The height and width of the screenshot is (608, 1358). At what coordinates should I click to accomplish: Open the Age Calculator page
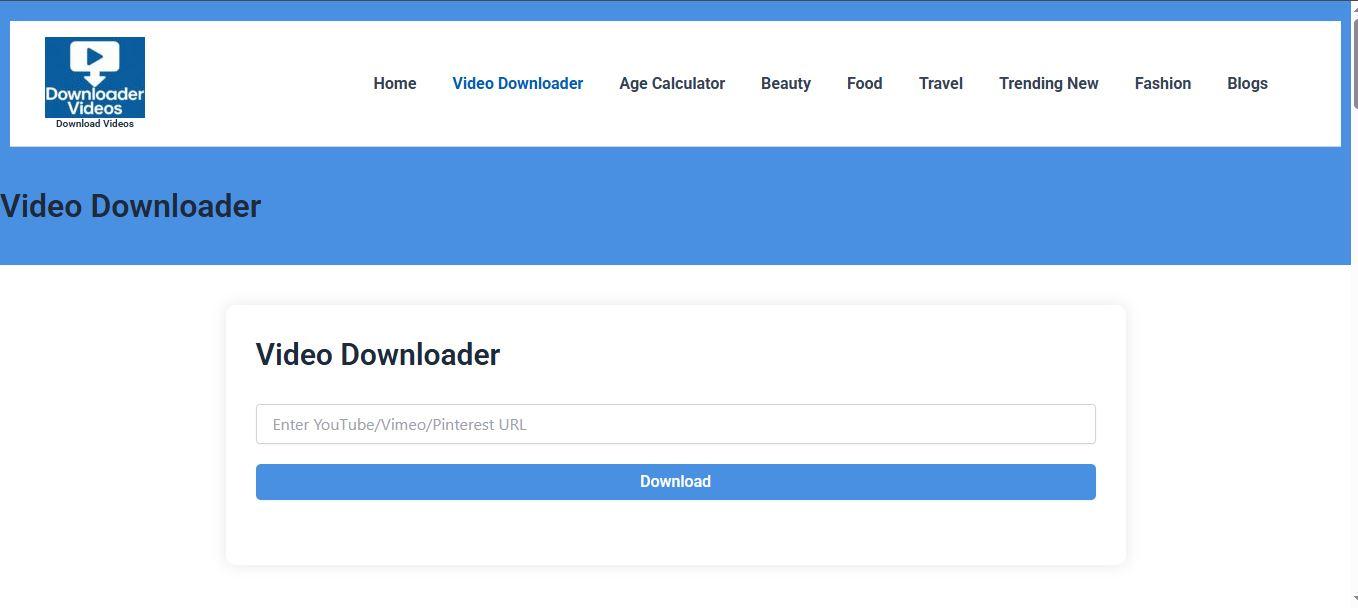[x=672, y=83]
